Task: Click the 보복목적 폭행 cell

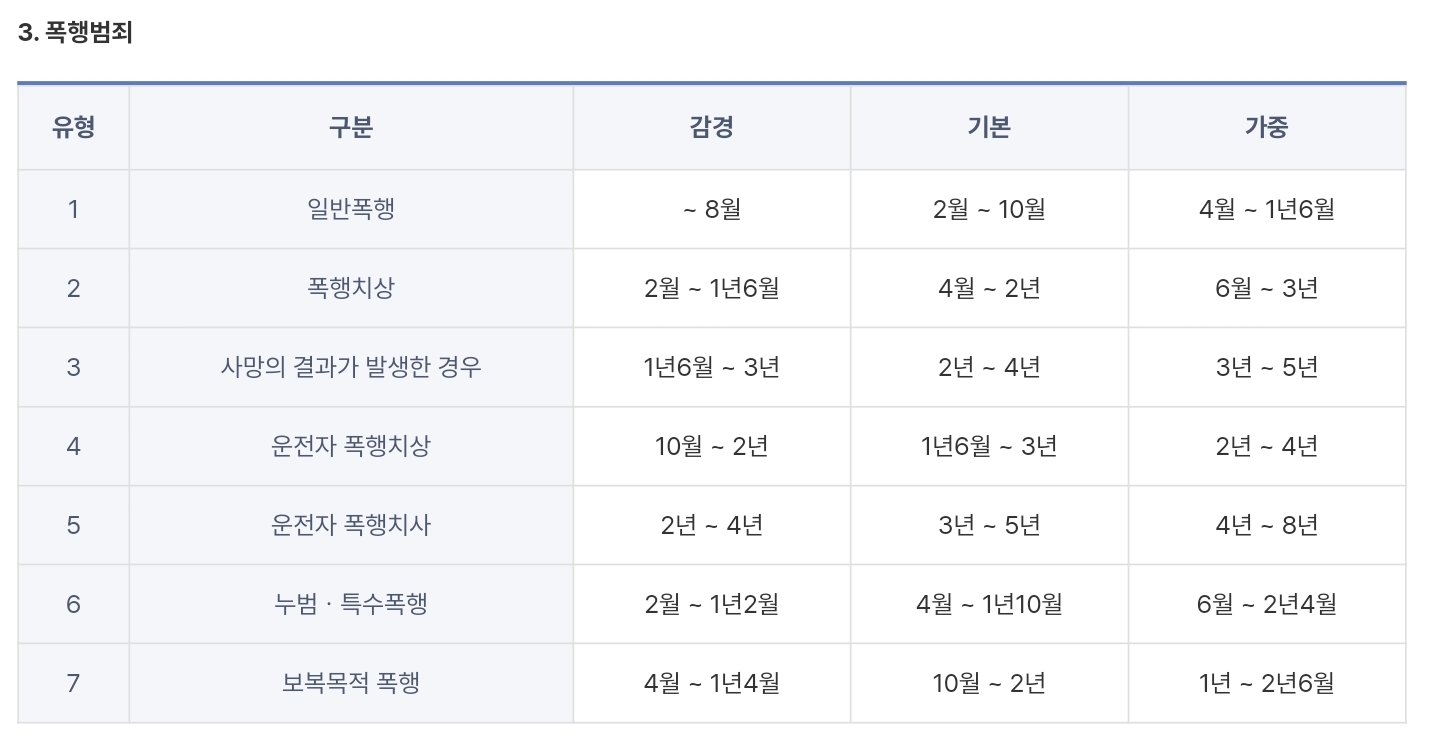Action: pos(351,683)
